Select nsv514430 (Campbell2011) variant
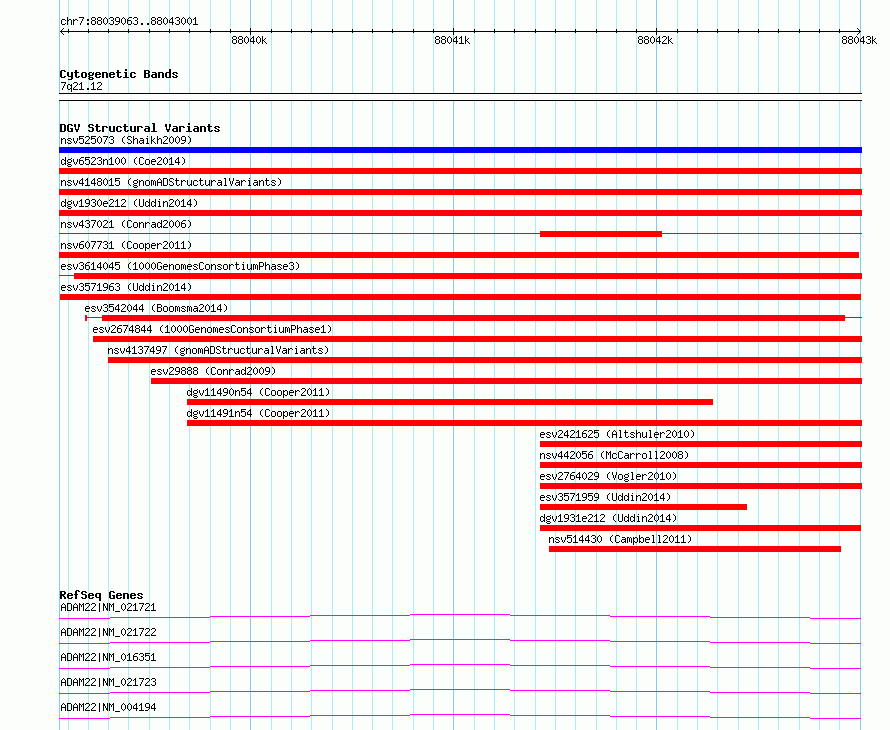This screenshot has width=890, height=730. pyautogui.click(x=620, y=539)
